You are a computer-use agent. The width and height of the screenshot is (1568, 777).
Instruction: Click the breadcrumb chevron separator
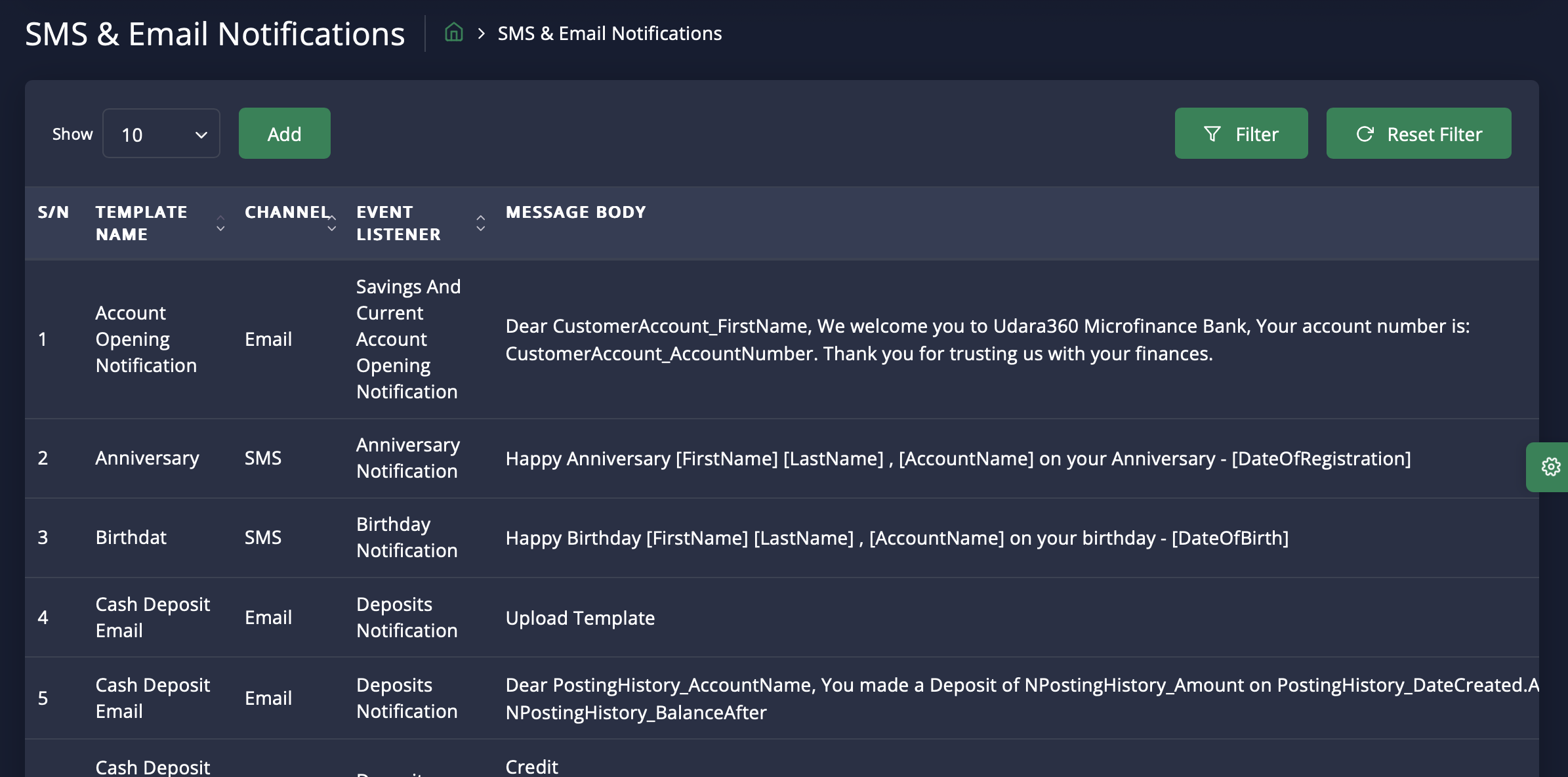[x=481, y=33]
